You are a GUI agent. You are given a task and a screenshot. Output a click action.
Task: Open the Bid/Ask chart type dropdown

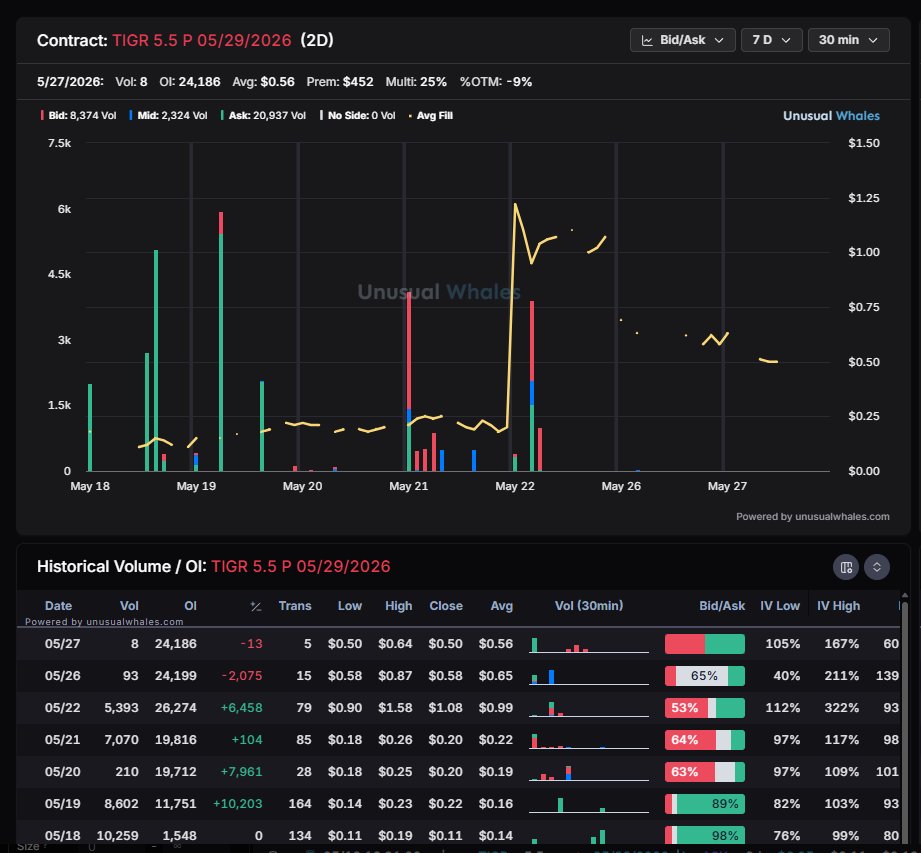click(x=683, y=40)
